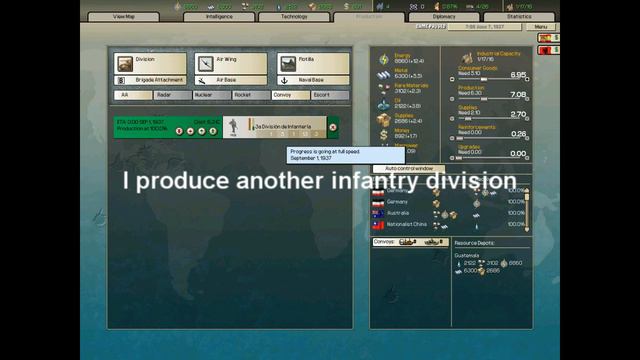Click the top flag event icon
The width and height of the screenshot is (640, 360).
[548, 38]
